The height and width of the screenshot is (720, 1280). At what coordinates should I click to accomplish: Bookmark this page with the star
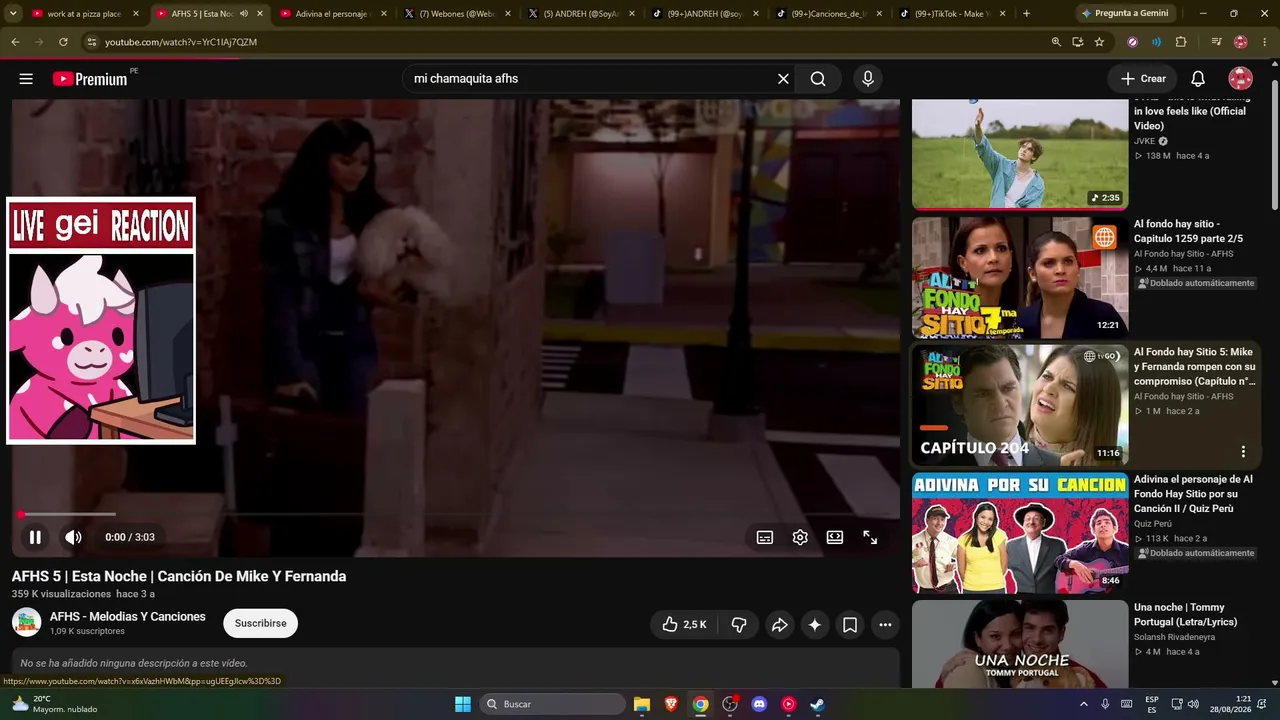1099,42
